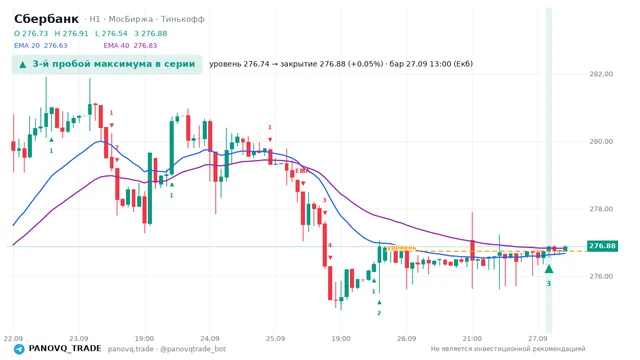Click the panovq.trade website text

[x=131, y=349]
